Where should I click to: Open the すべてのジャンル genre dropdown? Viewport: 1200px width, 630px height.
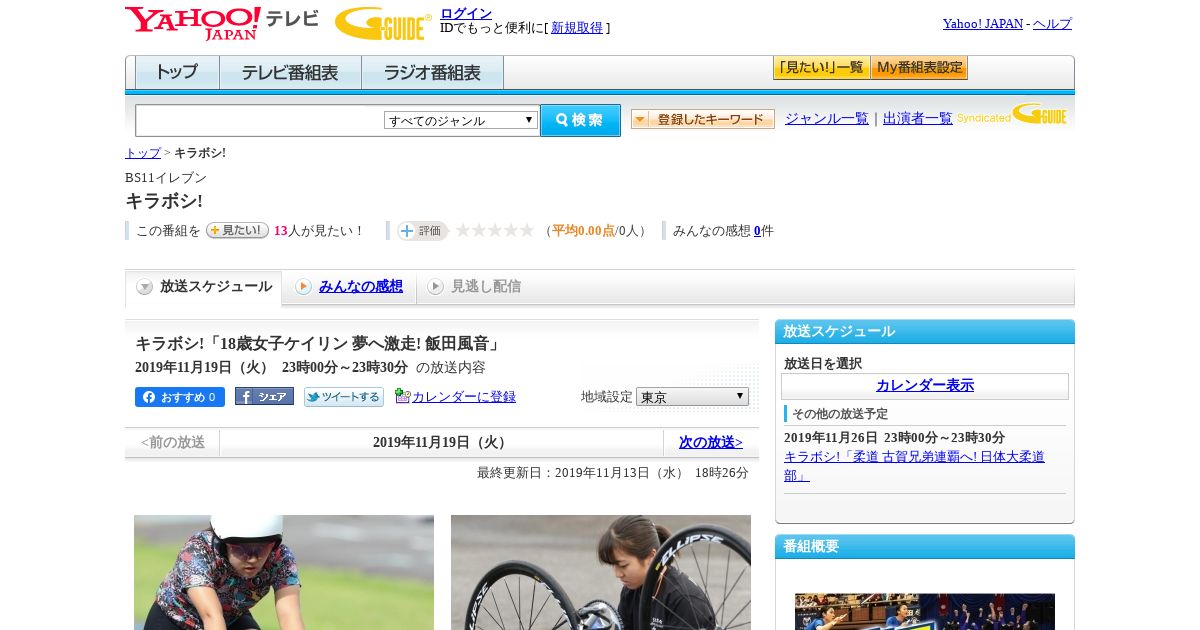(461, 120)
